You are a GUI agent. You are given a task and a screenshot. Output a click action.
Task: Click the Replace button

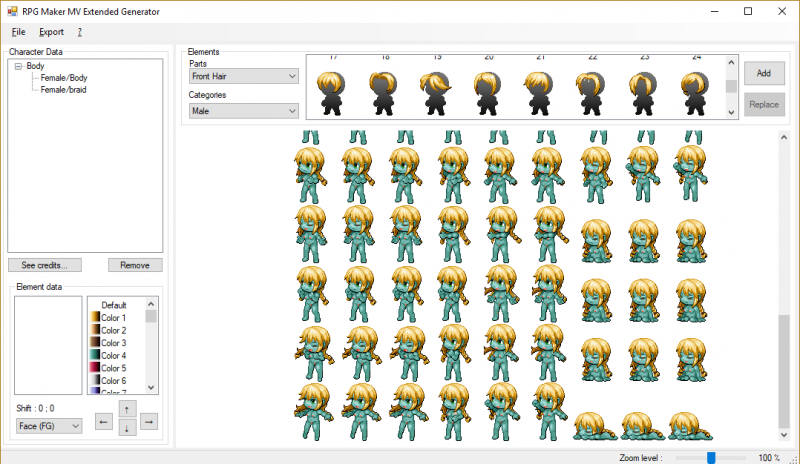(x=764, y=104)
